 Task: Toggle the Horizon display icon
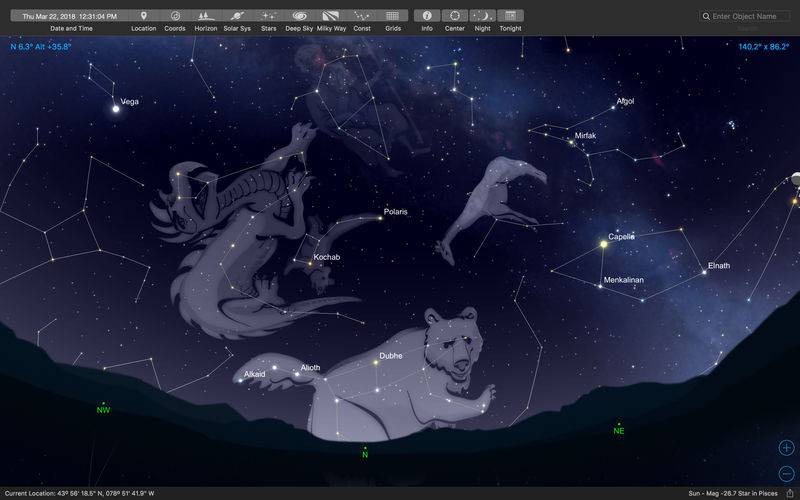(206, 16)
